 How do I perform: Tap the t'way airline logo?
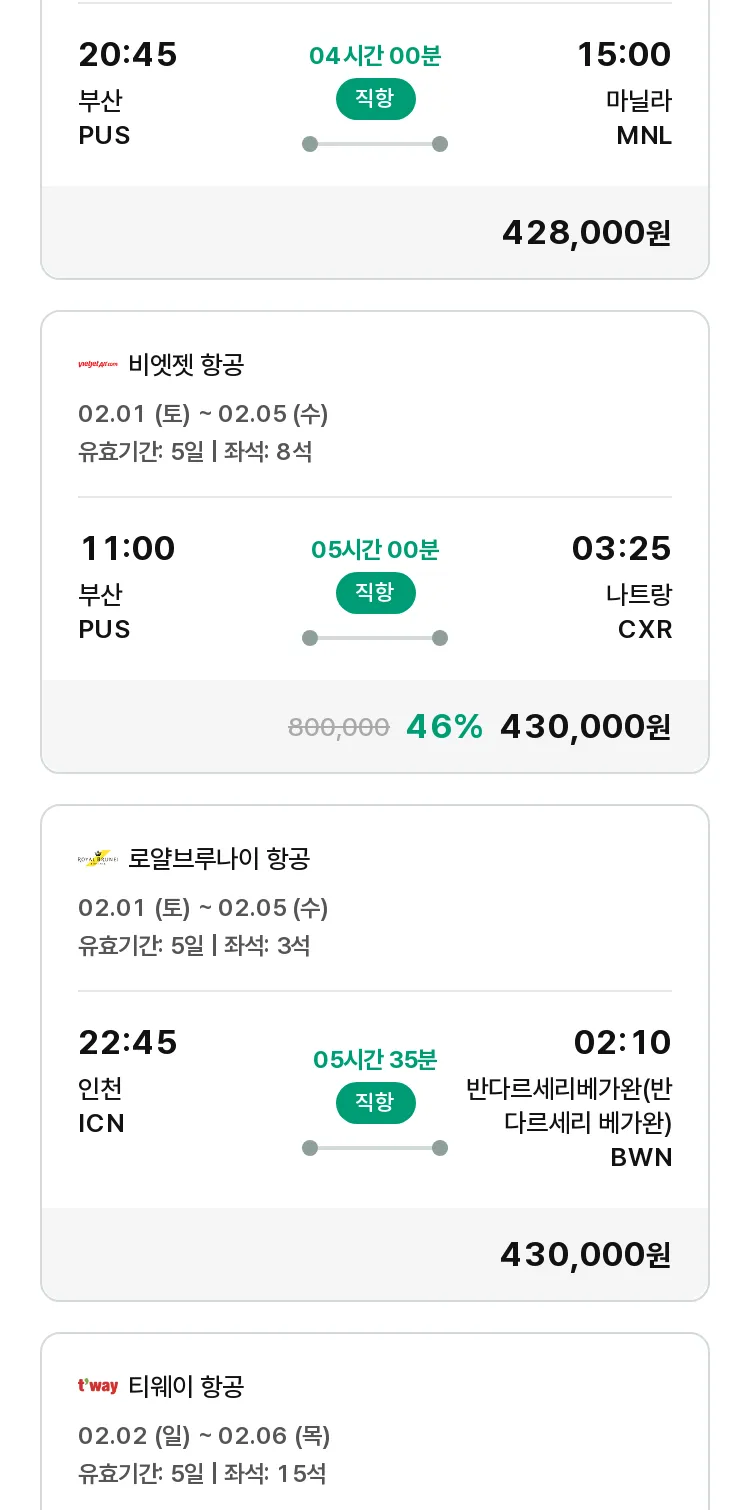coord(98,1386)
